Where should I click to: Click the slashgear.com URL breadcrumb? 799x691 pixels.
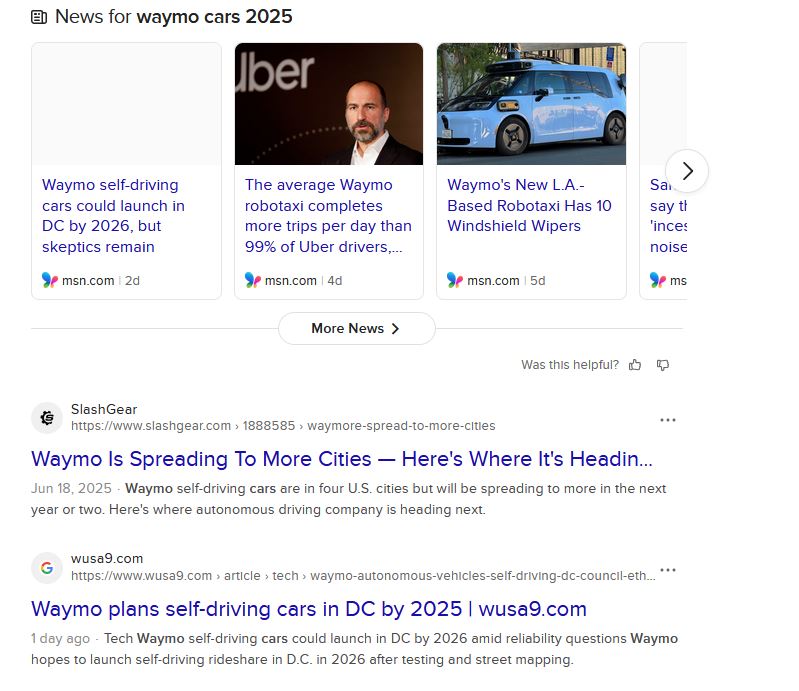click(283, 426)
